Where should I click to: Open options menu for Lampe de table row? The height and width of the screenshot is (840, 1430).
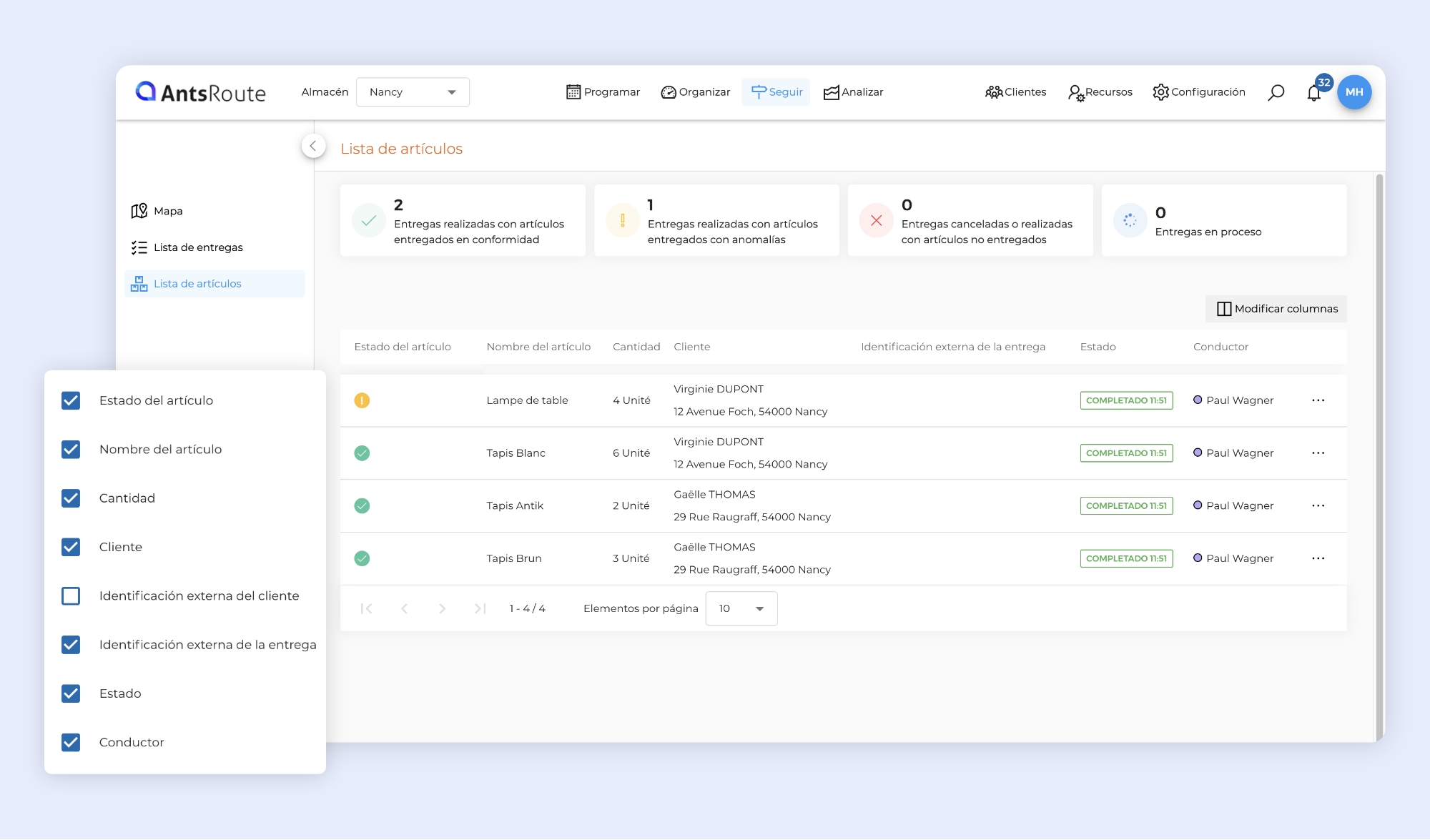[x=1318, y=400]
